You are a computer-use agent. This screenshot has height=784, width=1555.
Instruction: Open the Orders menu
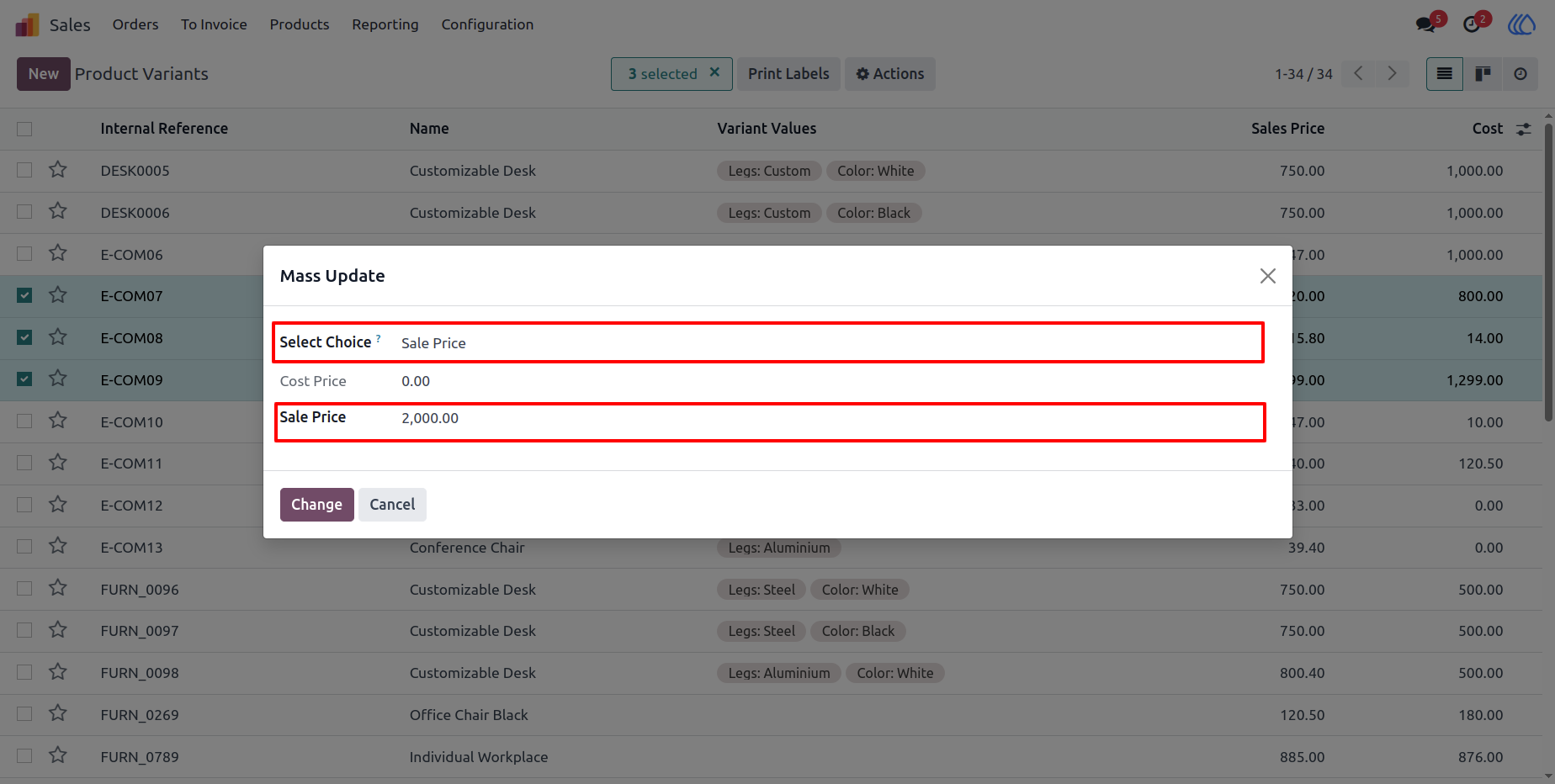(x=135, y=24)
